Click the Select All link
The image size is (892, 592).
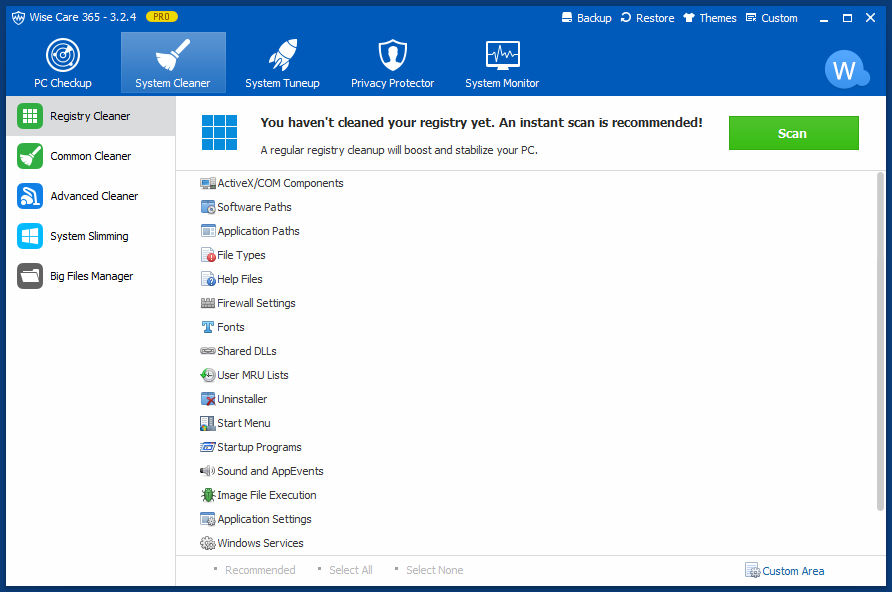(x=350, y=570)
